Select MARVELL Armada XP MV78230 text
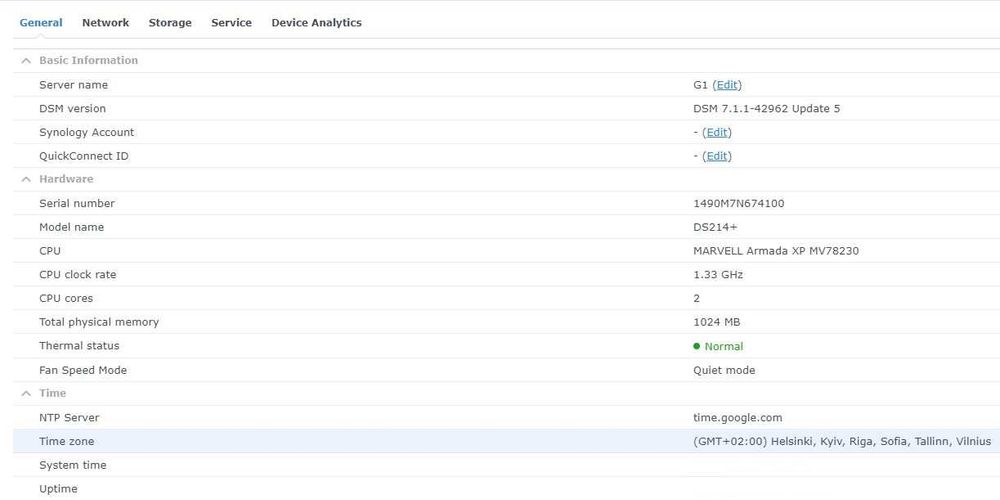Image resolution: width=1000 pixels, height=500 pixels. click(x=776, y=251)
